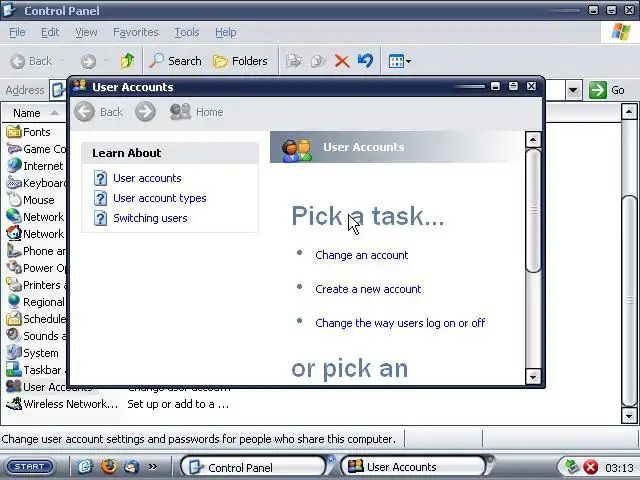This screenshot has height=480, width=640.
Task: Select the Wireless Network Setup item
Action: tap(62, 404)
